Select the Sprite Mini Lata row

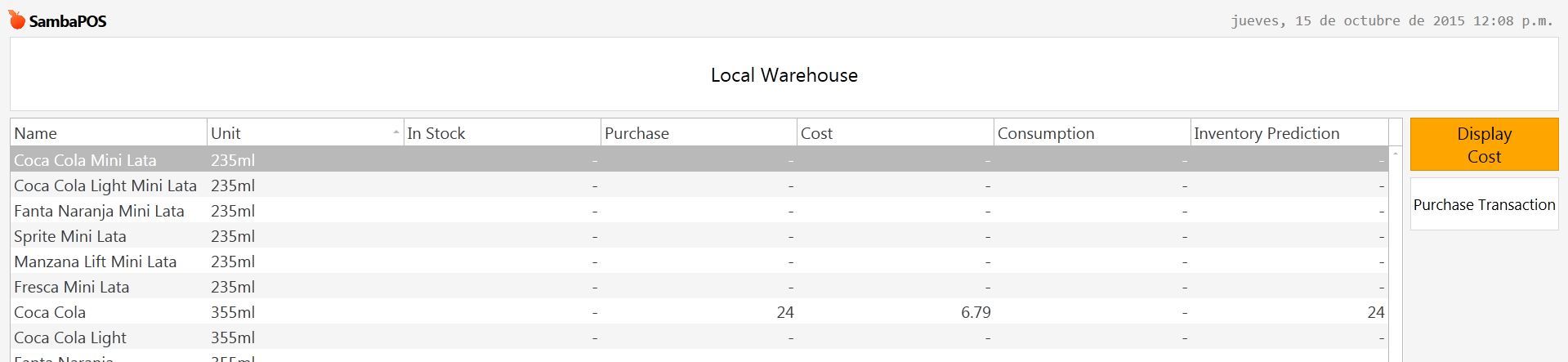[699, 236]
